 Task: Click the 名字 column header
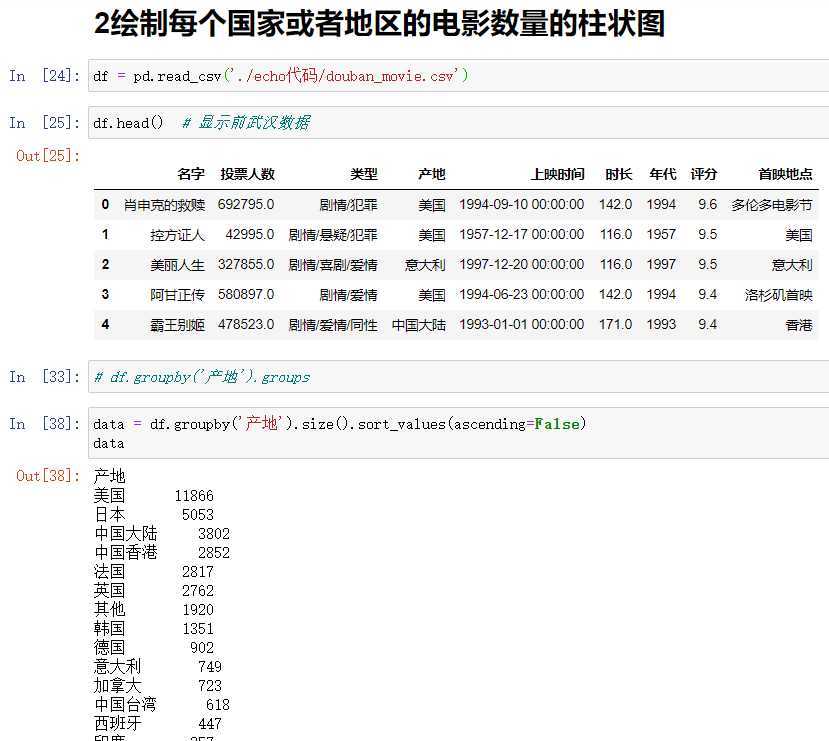[191, 174]
